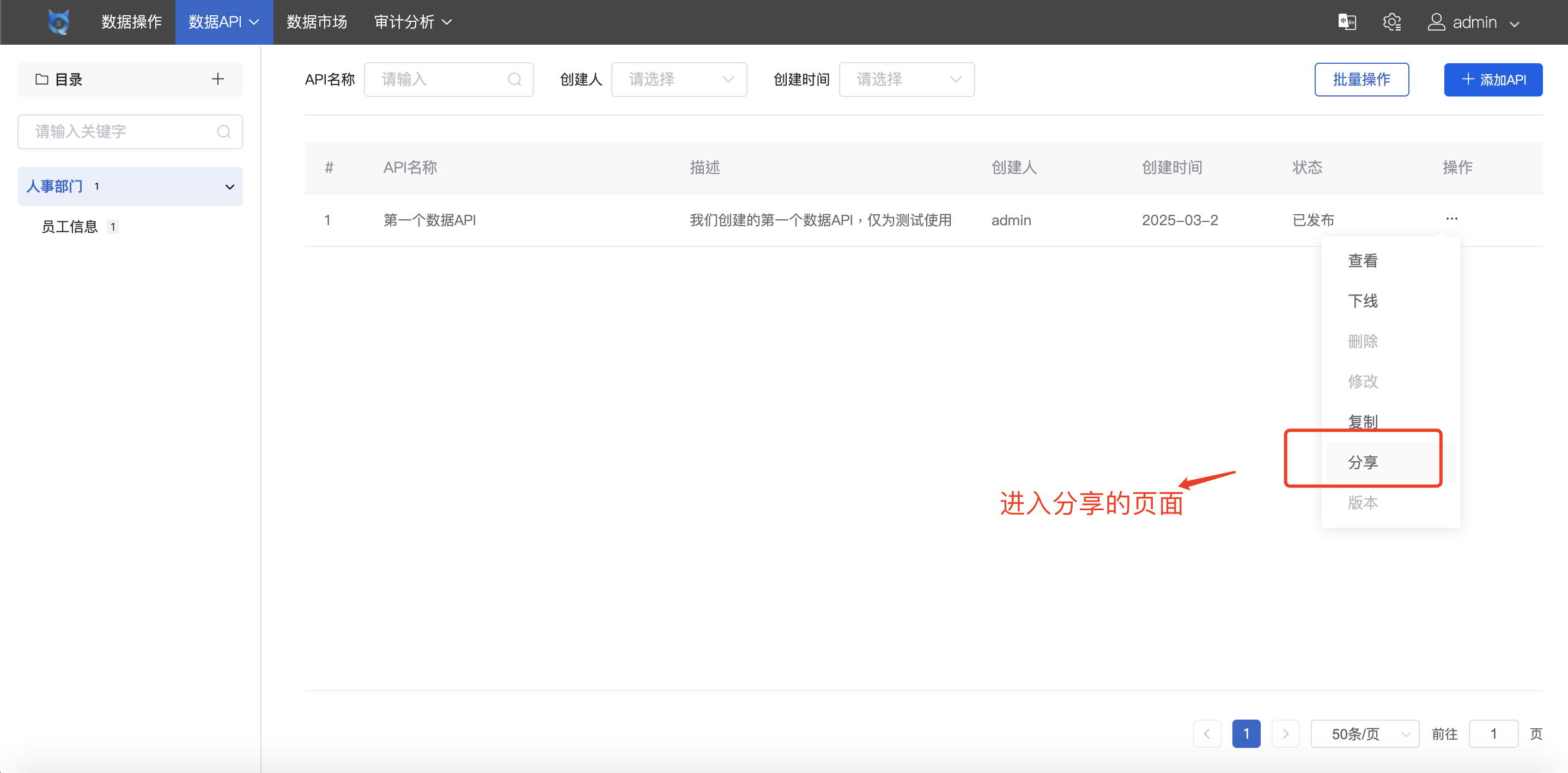Click the settings gear icon
Screen dimensions: 1568x773
pyautogui.click(x=1393, y=21)
